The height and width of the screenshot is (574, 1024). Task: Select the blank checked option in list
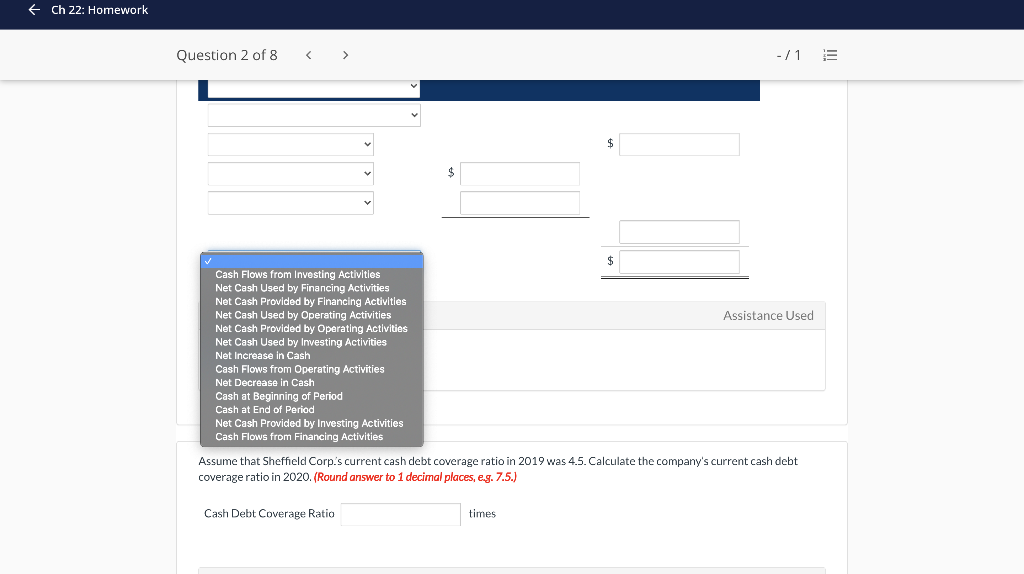point(312,261)
